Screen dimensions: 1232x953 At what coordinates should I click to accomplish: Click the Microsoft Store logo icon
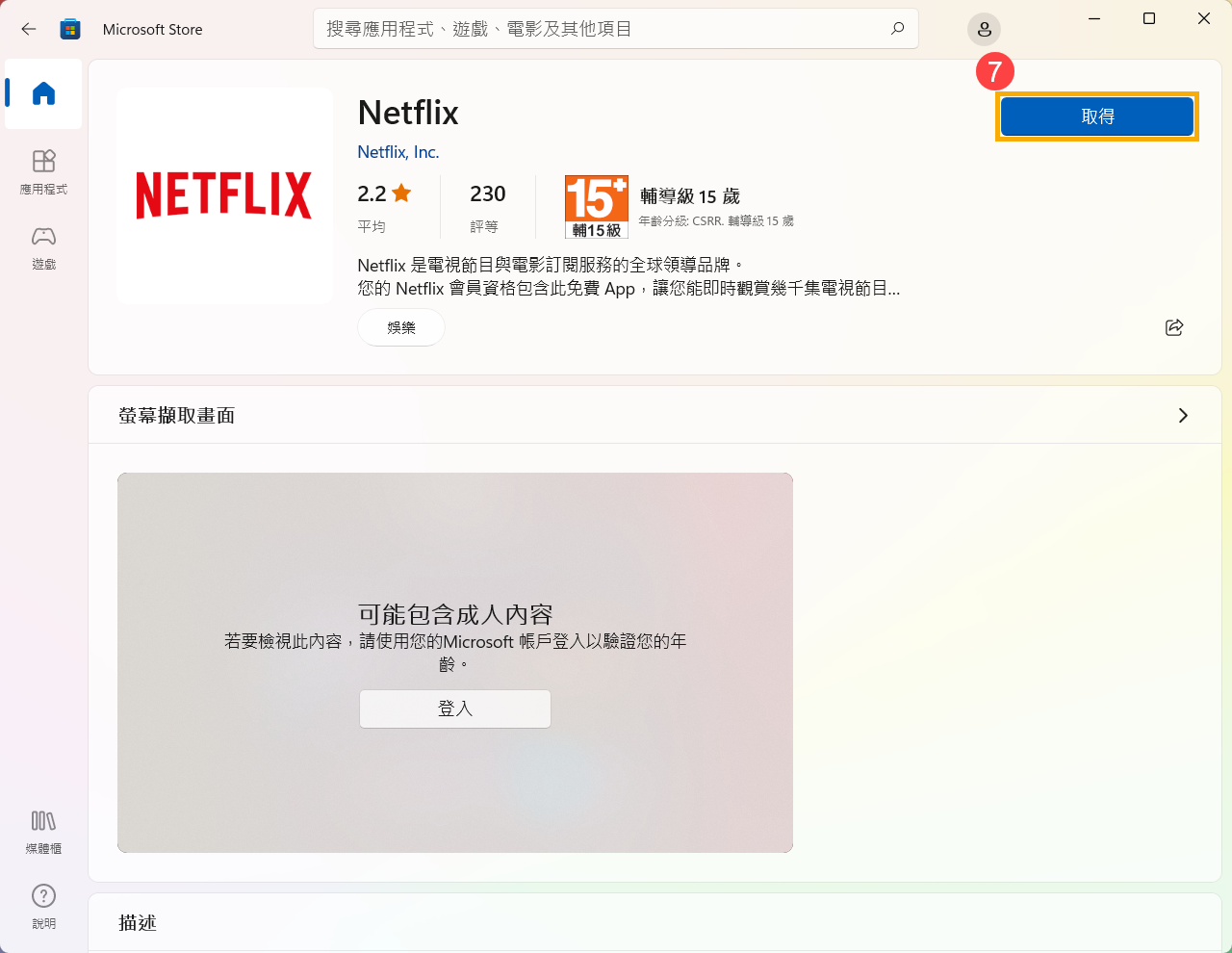coord(70,29)
